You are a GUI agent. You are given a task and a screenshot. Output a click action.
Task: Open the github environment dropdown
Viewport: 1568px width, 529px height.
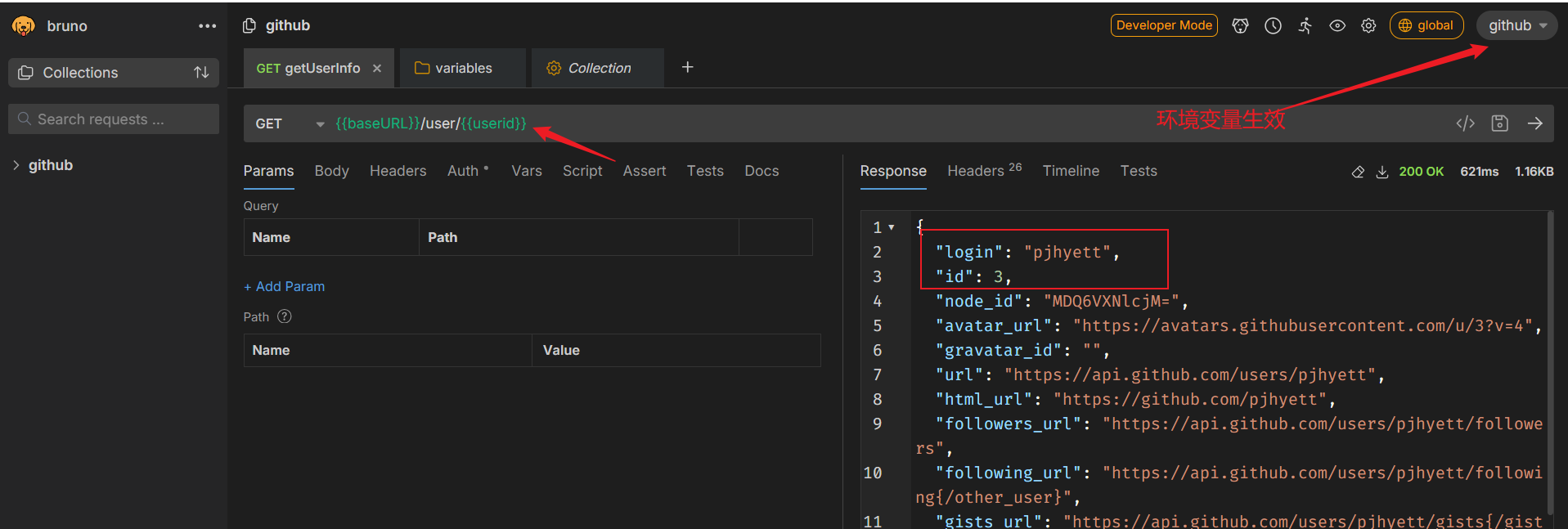tap(1516, 25)
